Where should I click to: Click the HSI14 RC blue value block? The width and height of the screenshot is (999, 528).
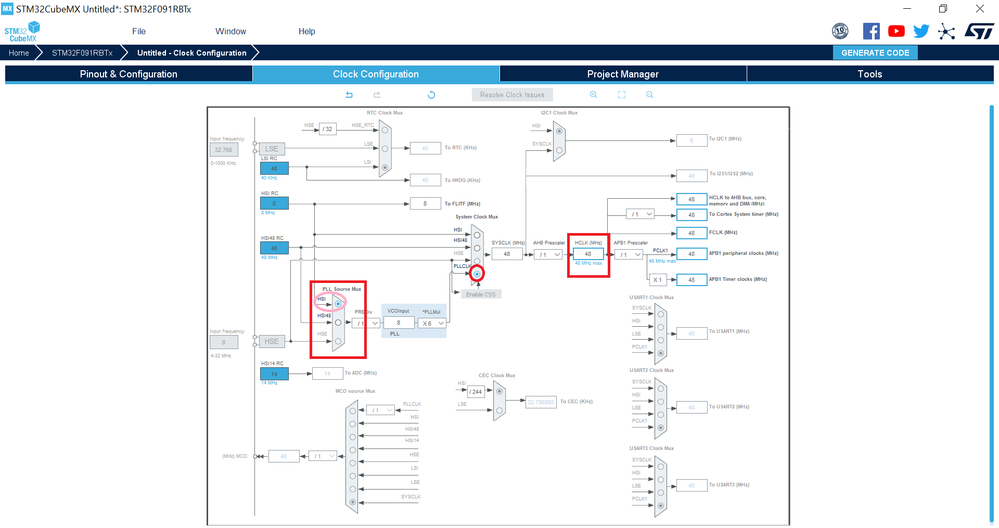[274, 374]
